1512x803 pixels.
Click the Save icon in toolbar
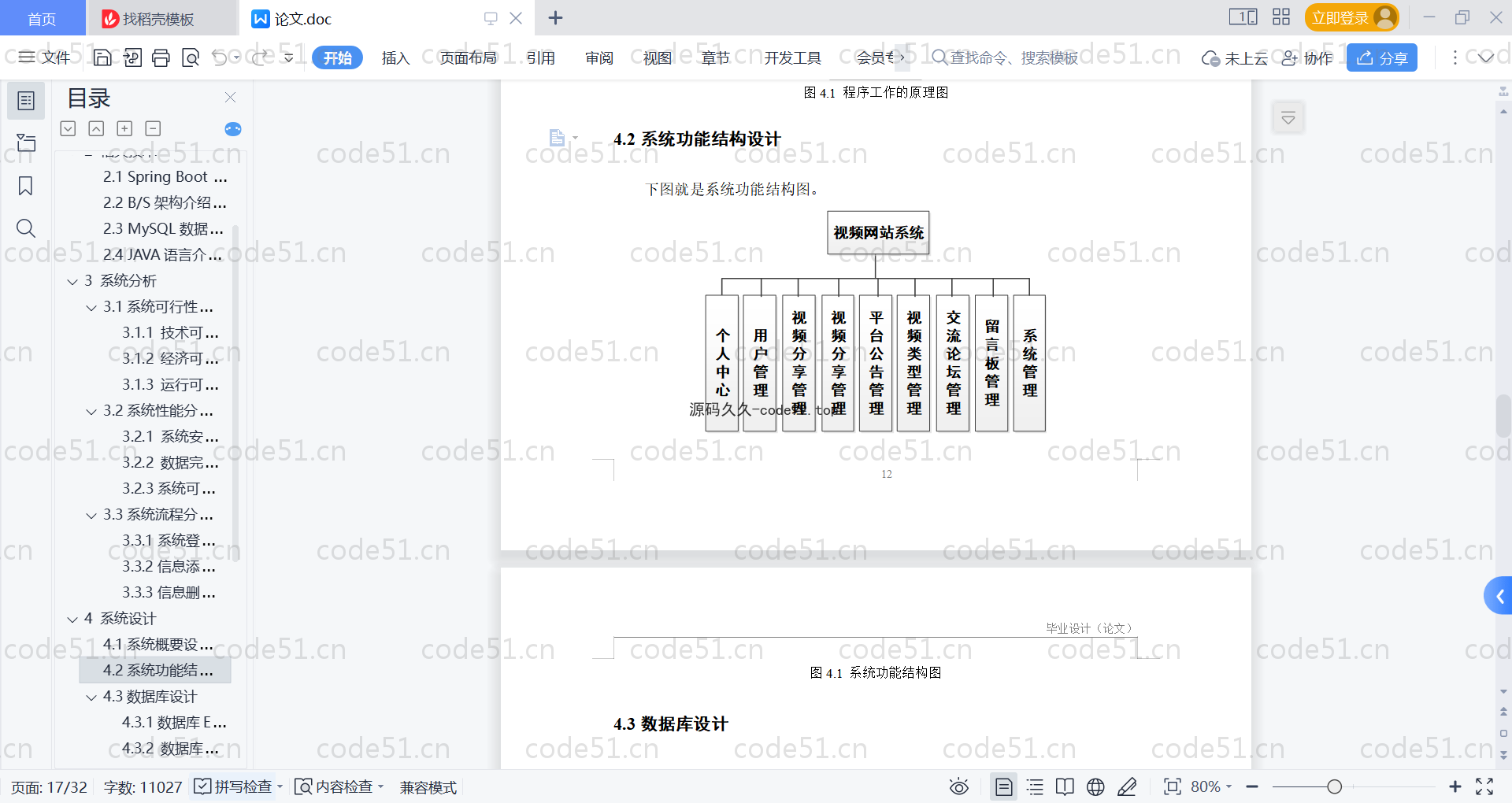point(102,57)
